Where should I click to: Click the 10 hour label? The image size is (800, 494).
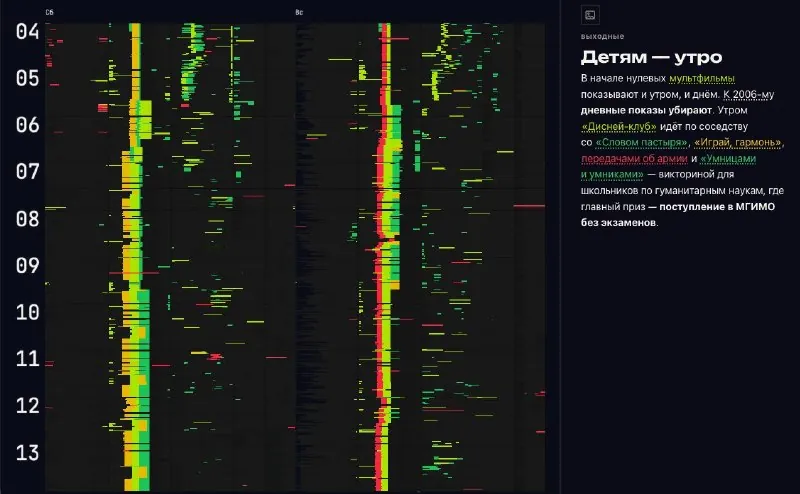point(28,312)
